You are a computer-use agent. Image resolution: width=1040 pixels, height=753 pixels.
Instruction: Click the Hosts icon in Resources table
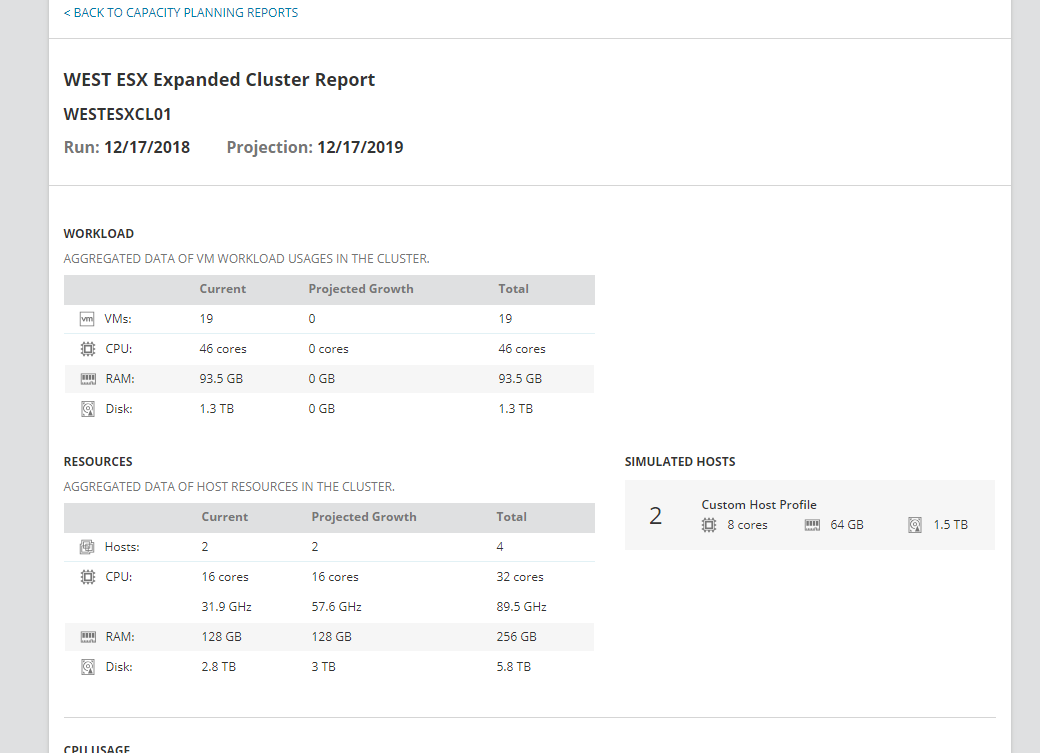point(87,547)
